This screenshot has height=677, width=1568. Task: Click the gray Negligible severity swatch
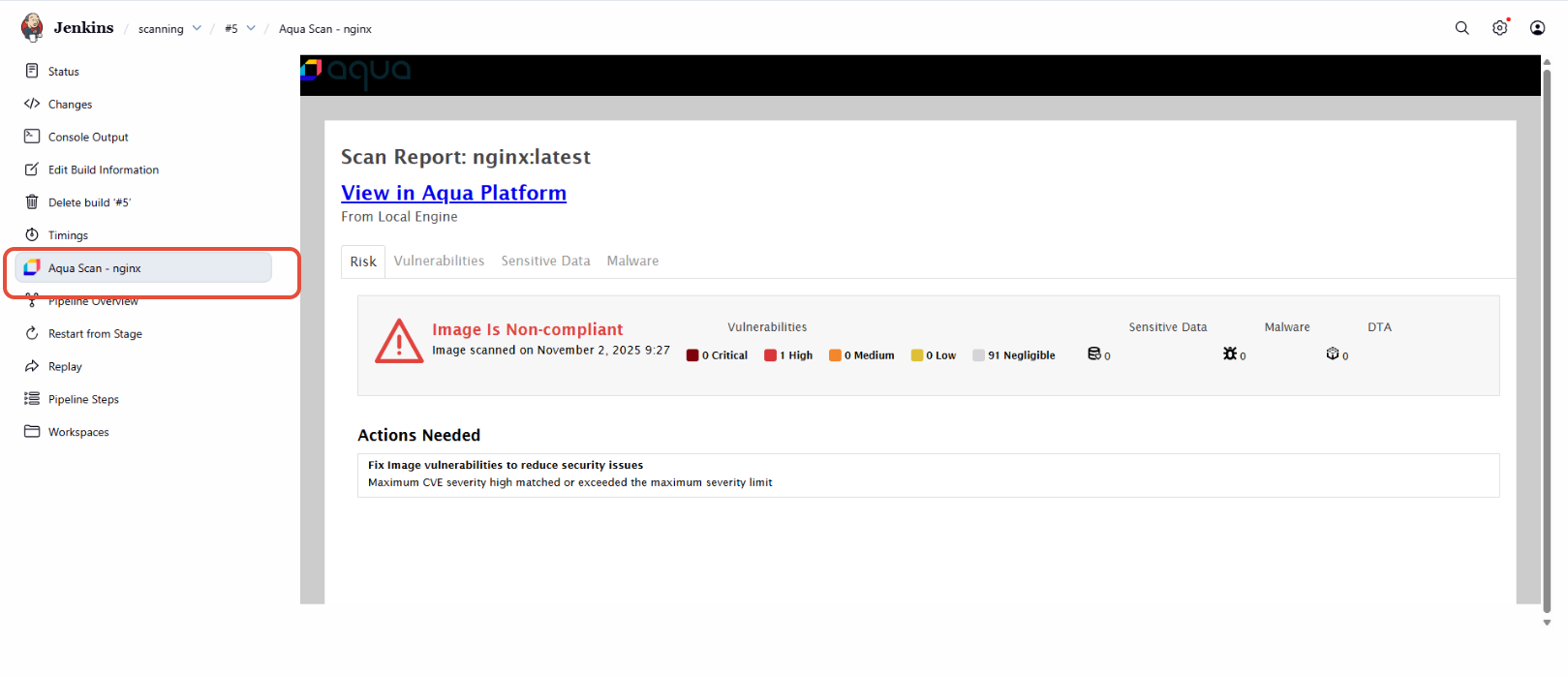click(x=979, y=355)
